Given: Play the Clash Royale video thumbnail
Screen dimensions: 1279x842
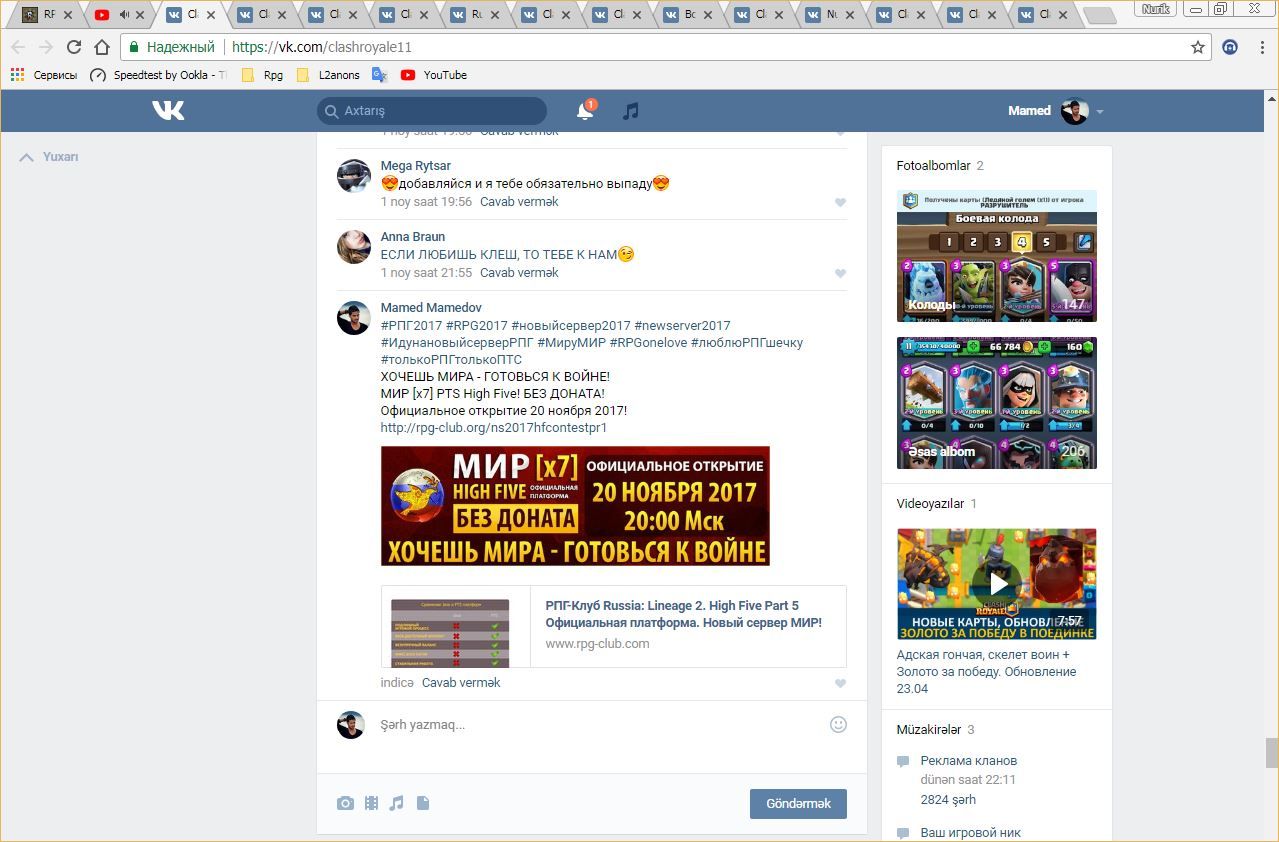Looking at the screenshot, I should click(997, 584).
